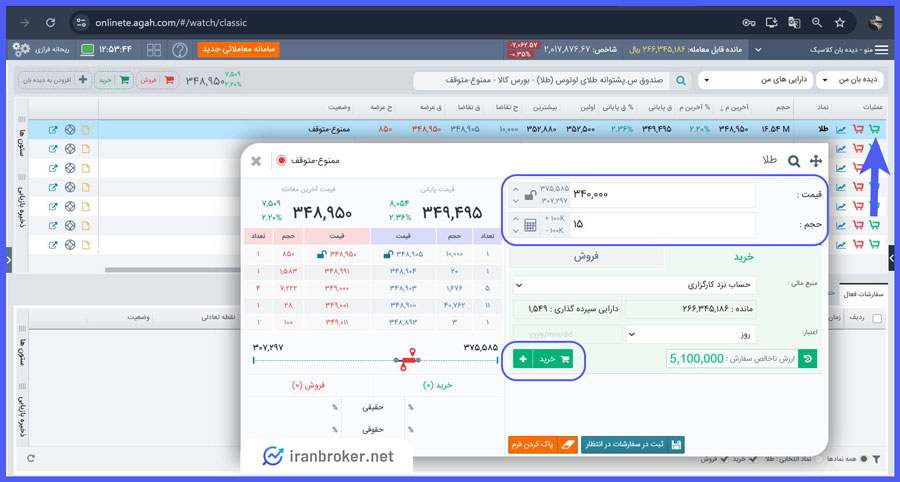Click the symbol search box with صندوق س.پشتوانه طلای لوتوس
900x482 pixels.
tap(541, 81)
